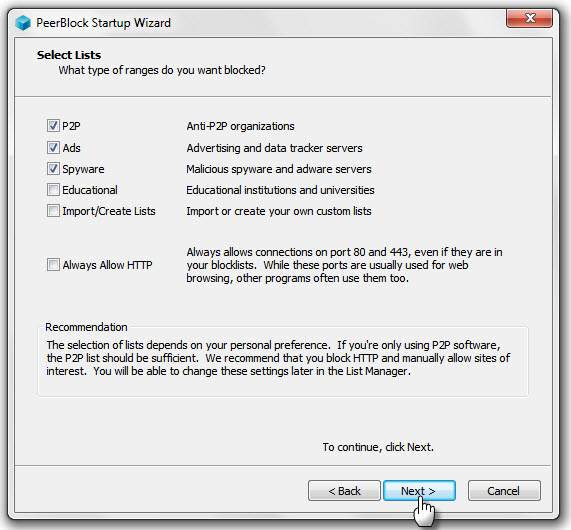Close the PeerBlock Startup Wizard window

click(529, 18)
